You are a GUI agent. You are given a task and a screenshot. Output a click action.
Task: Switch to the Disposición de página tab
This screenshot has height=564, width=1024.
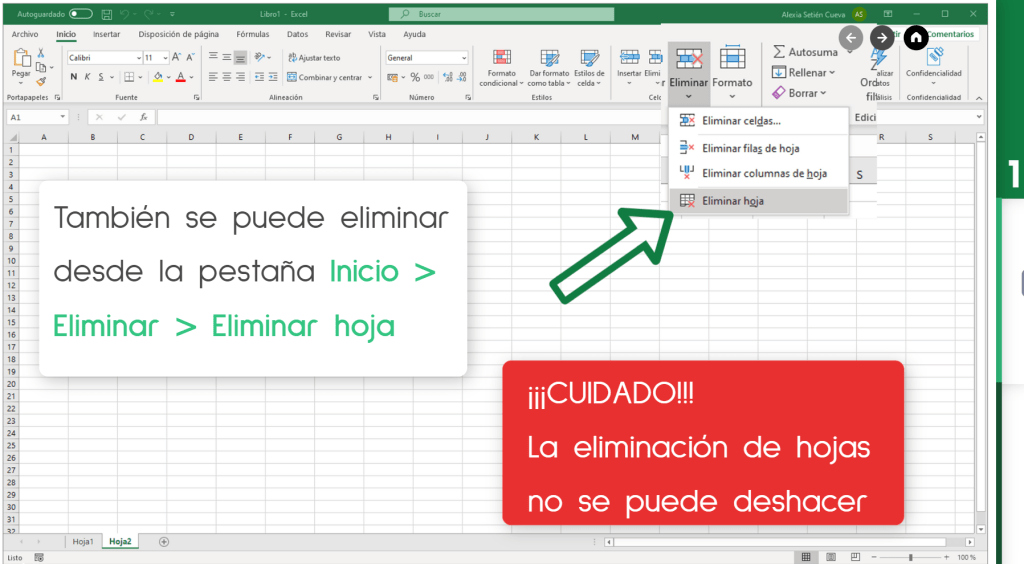click(178, 34)
